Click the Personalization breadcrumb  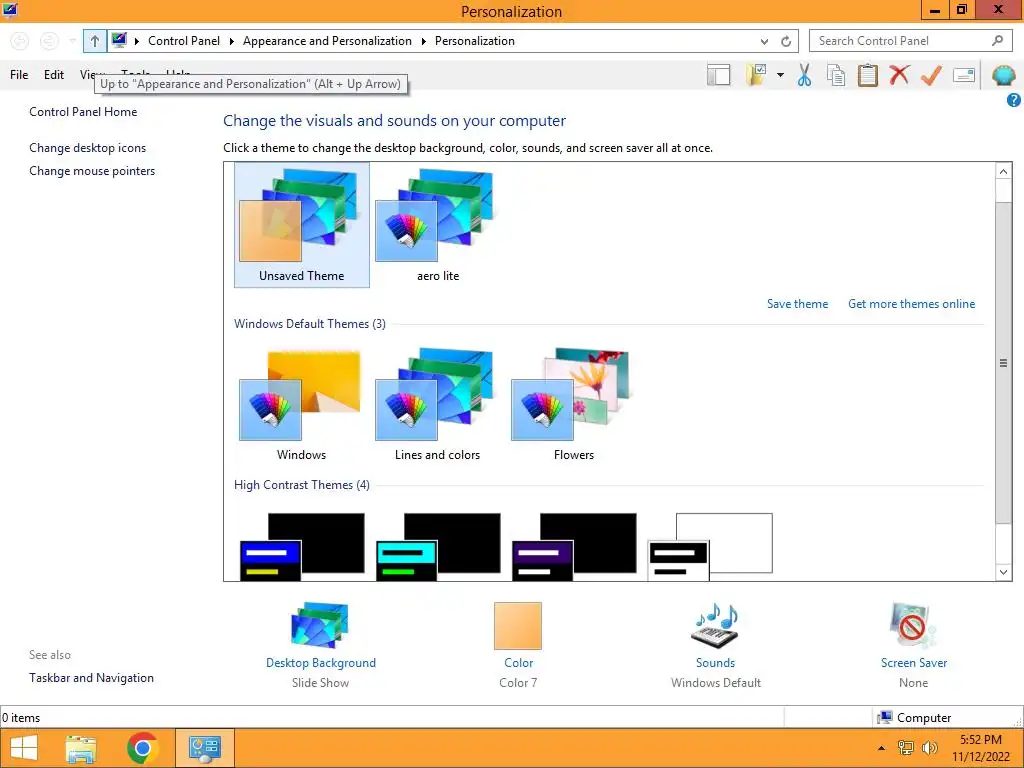click(475, 40)
